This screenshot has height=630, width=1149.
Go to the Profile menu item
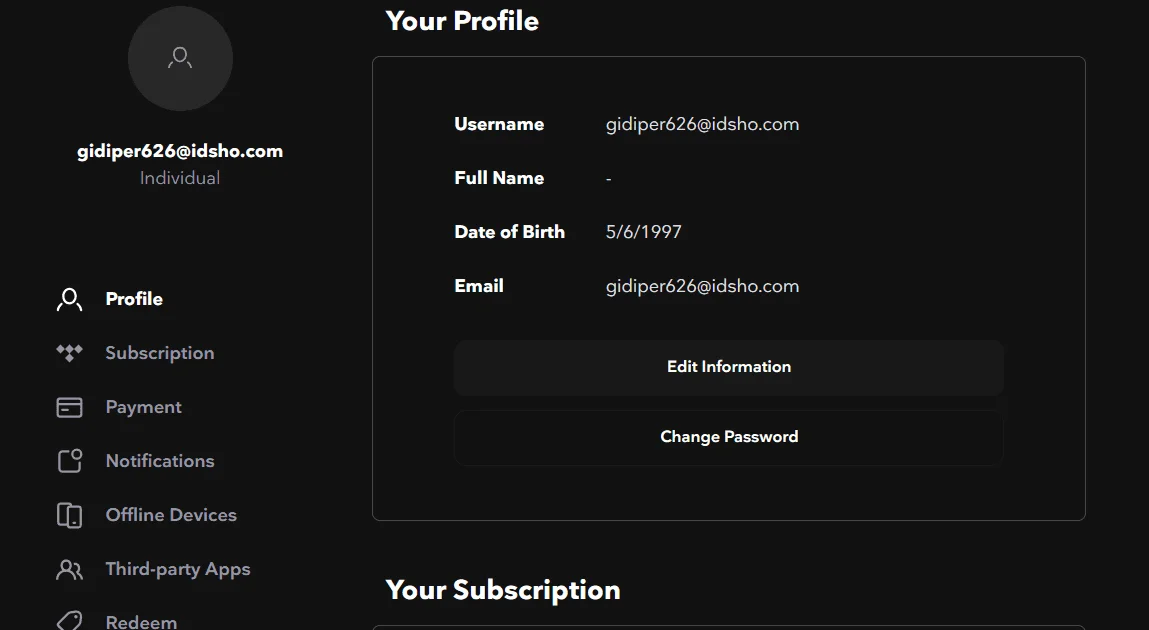coord(134,299)
